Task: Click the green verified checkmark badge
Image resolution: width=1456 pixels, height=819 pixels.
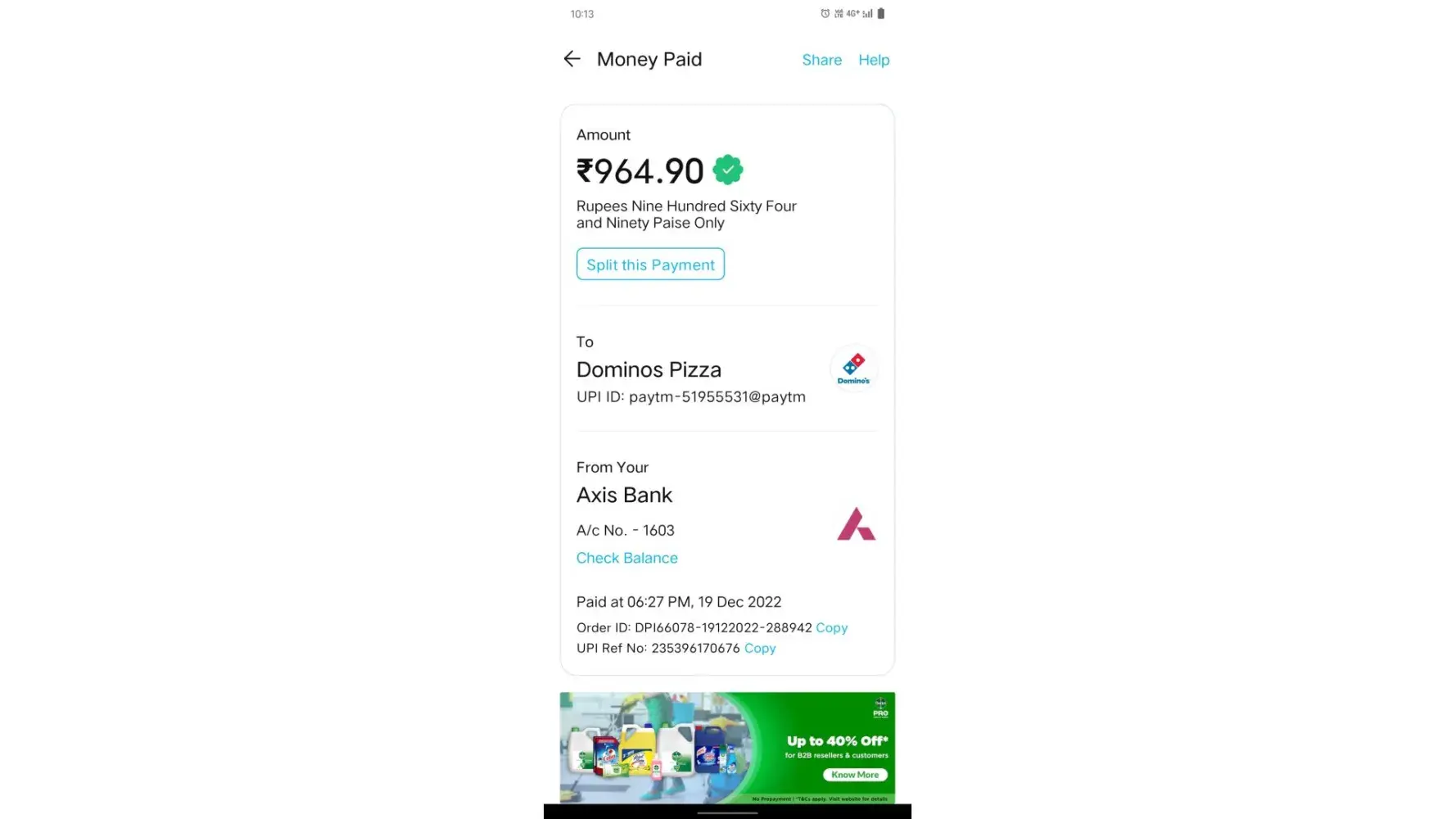Action: tap(728, 170)
